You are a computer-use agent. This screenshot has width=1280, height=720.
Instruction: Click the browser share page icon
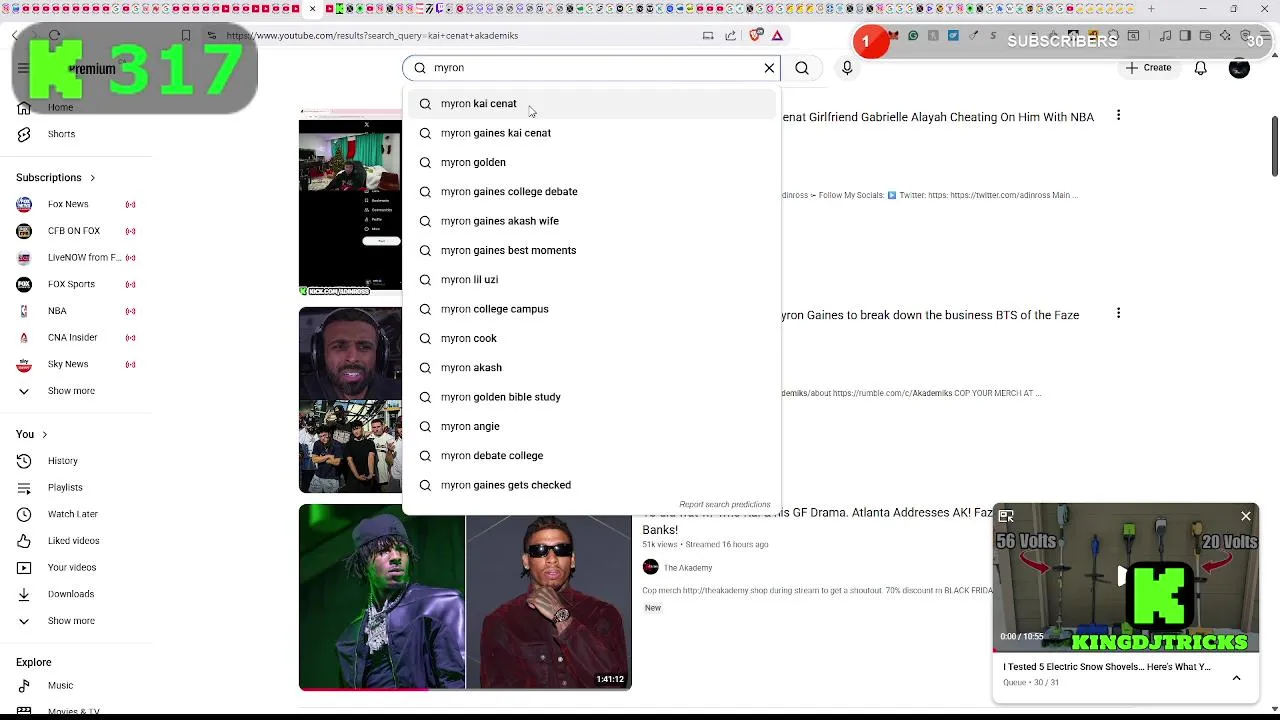click(730, 36)
